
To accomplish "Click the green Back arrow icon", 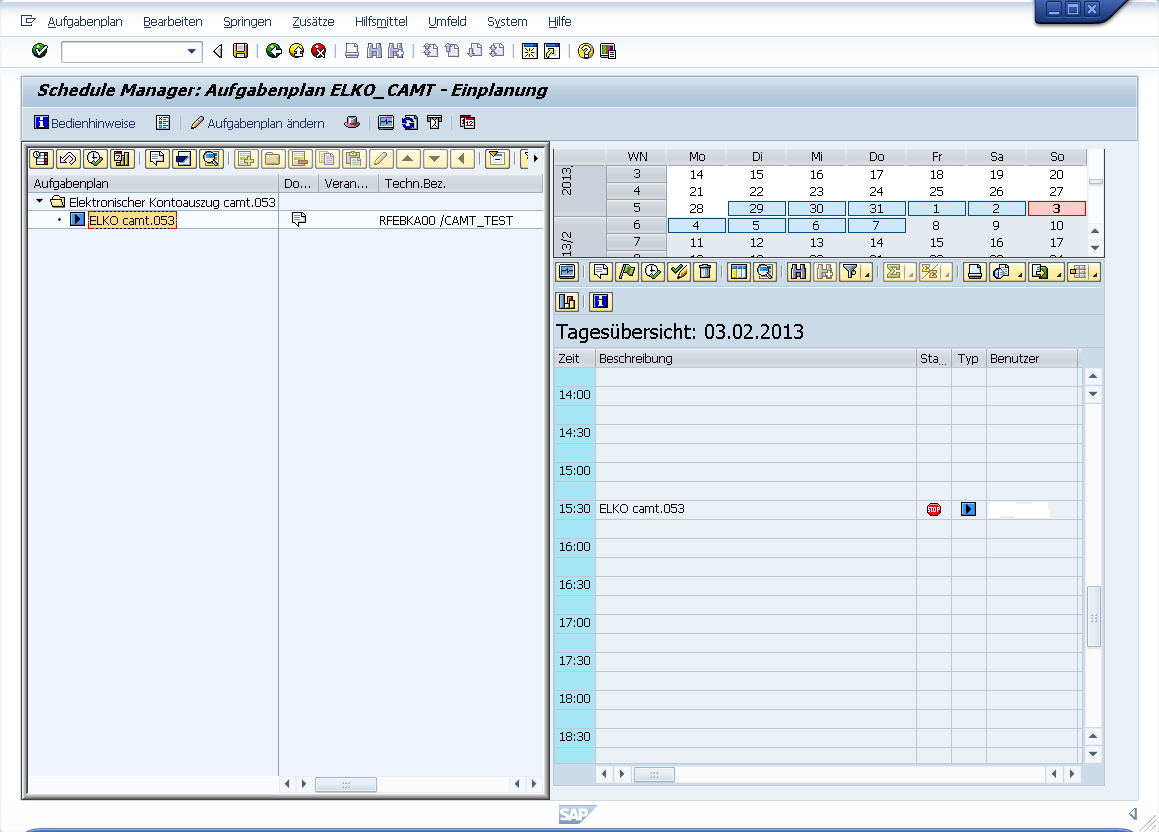I will (x=273, y=51).
